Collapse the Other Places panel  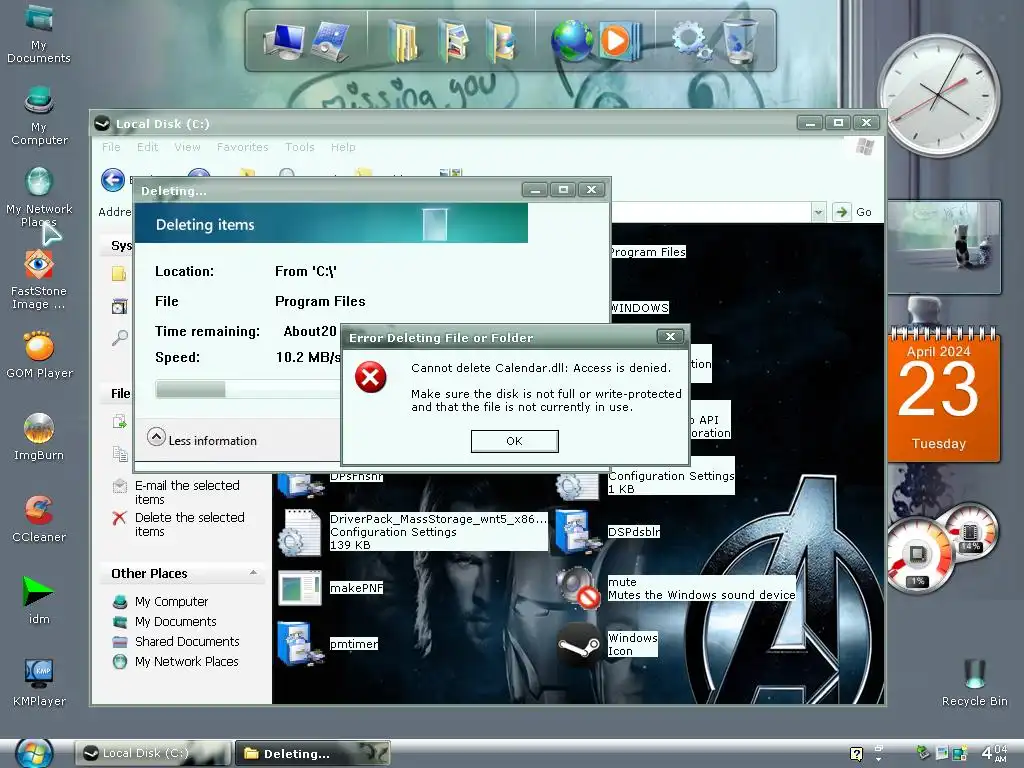point(253,573)
